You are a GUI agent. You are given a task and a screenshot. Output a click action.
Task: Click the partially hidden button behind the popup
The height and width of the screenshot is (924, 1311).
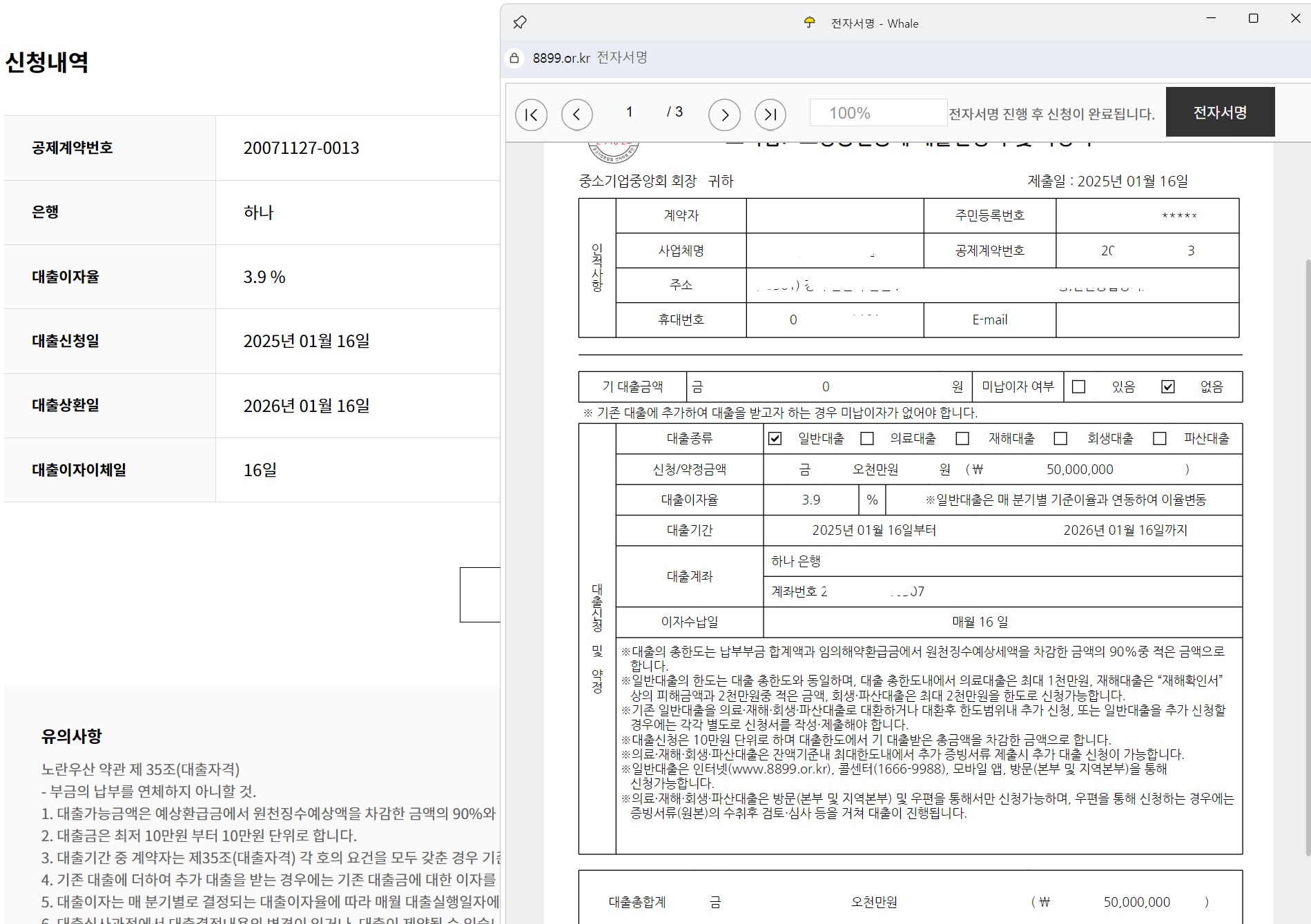(x=480, y=595)
